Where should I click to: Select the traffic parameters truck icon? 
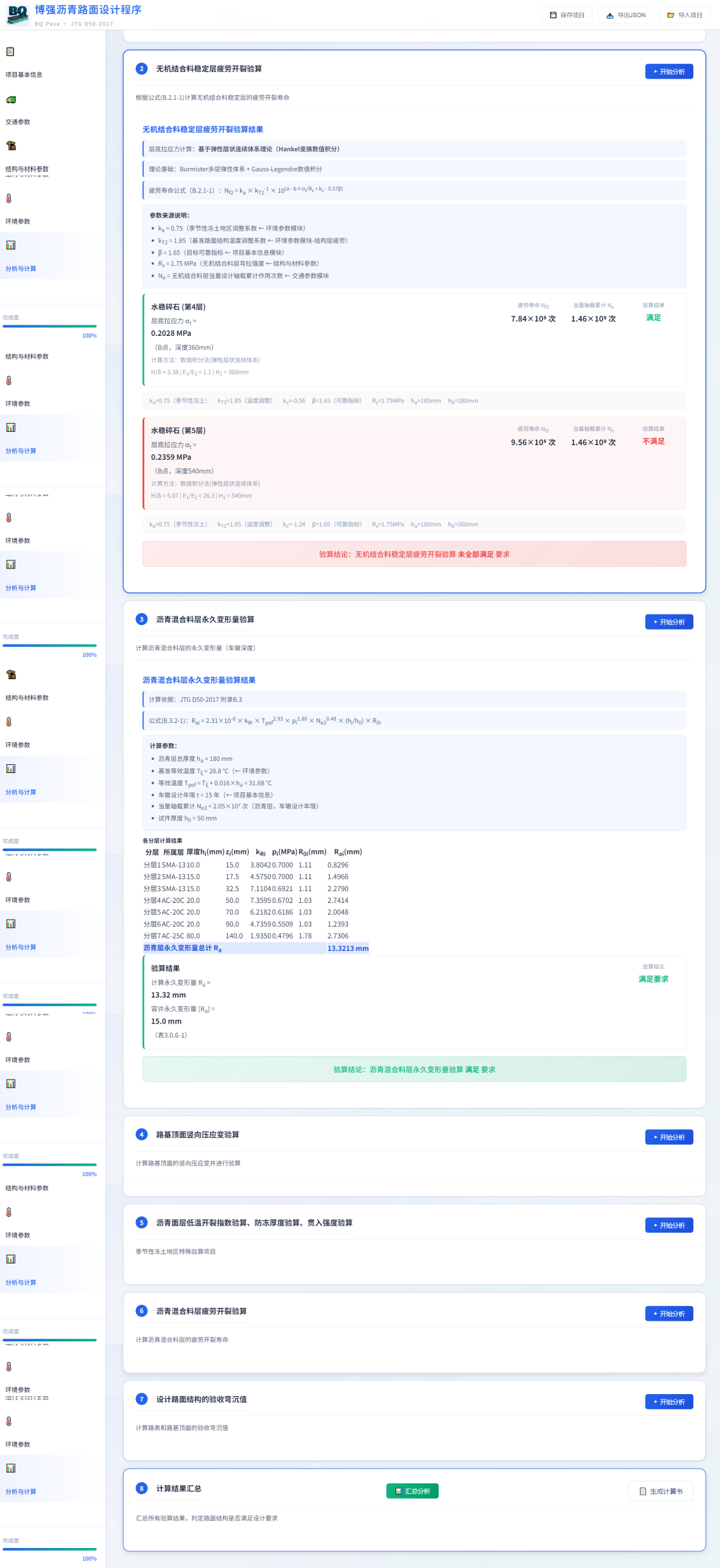(x=11, y=100)
